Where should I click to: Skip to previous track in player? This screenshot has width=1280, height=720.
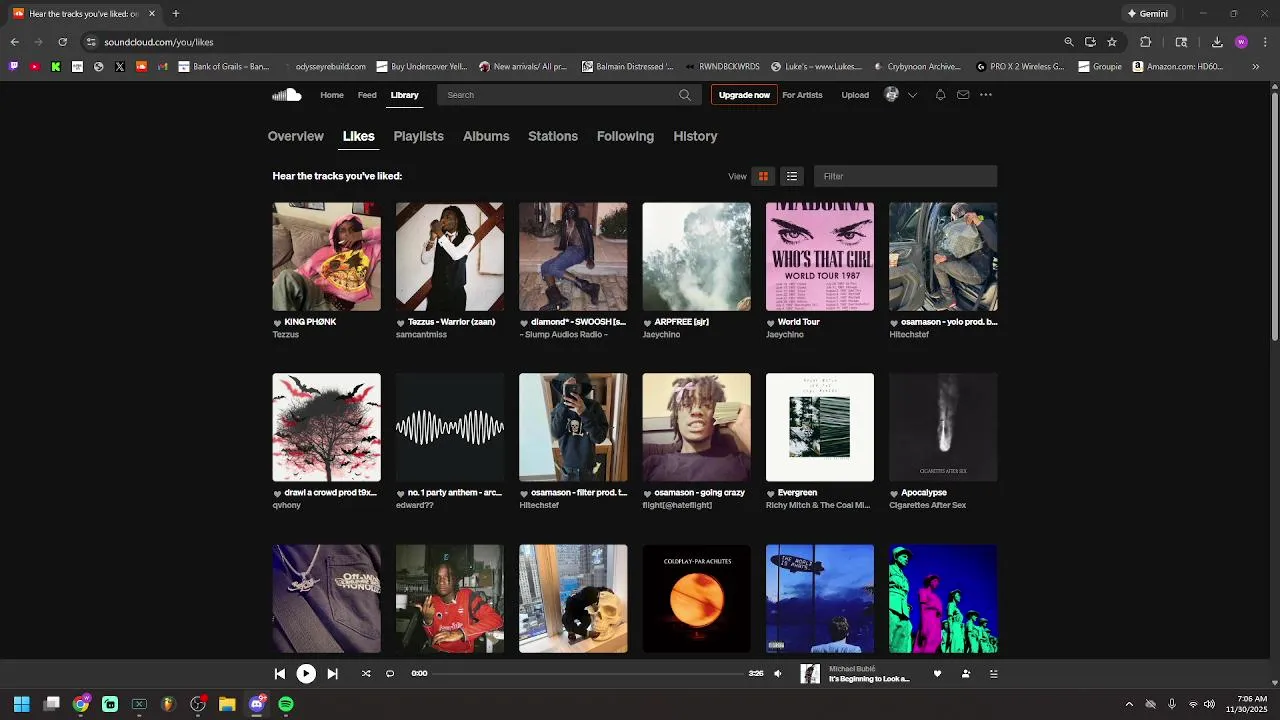280,674
